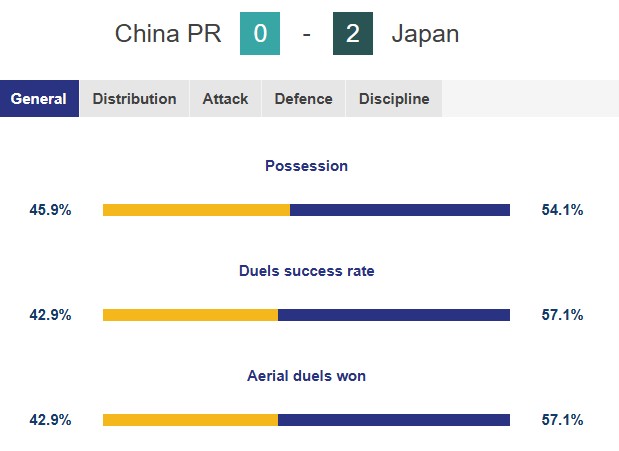Click the Duels success rate heading
The image size is (619, 451).
306,271
